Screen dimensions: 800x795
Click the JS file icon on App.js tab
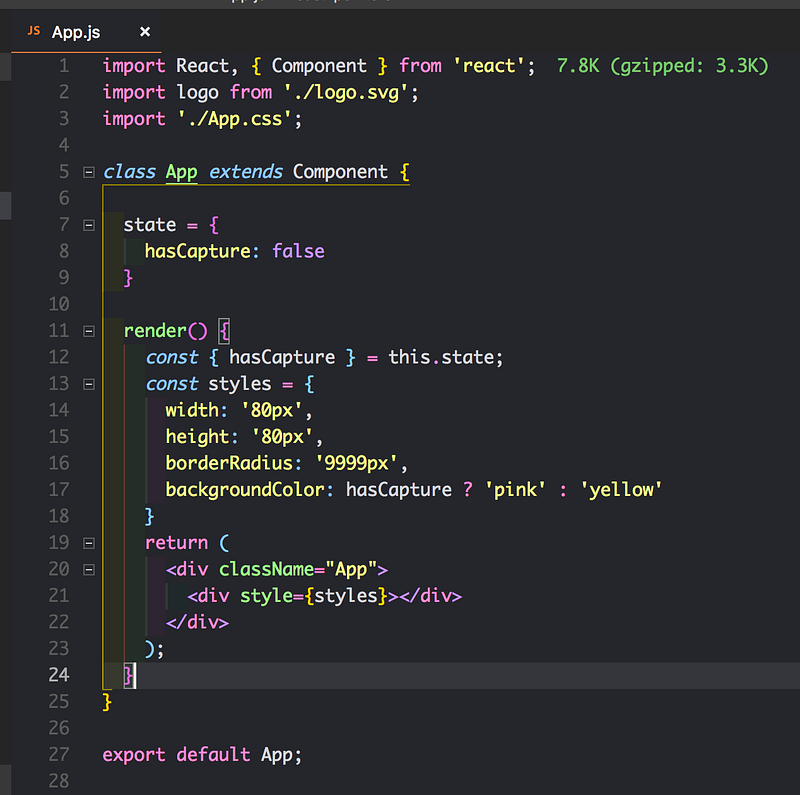pos(34,31)
